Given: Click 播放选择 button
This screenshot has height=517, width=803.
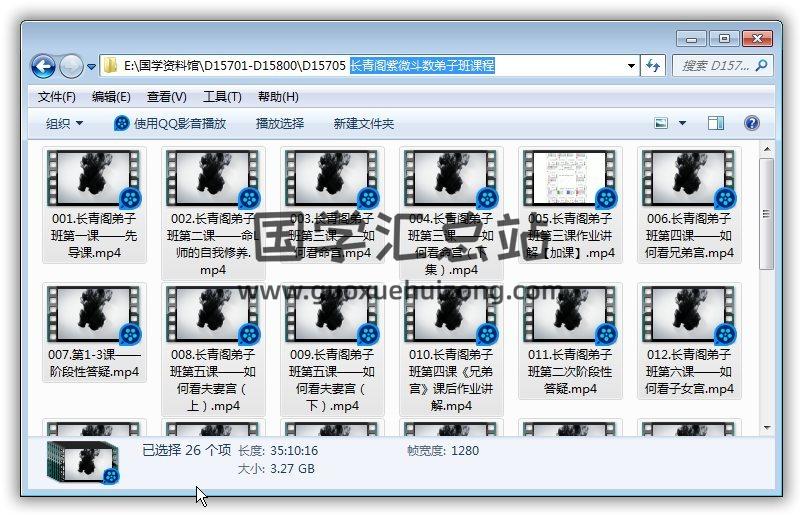Looking at the screenshot, I should click(280, 123).
